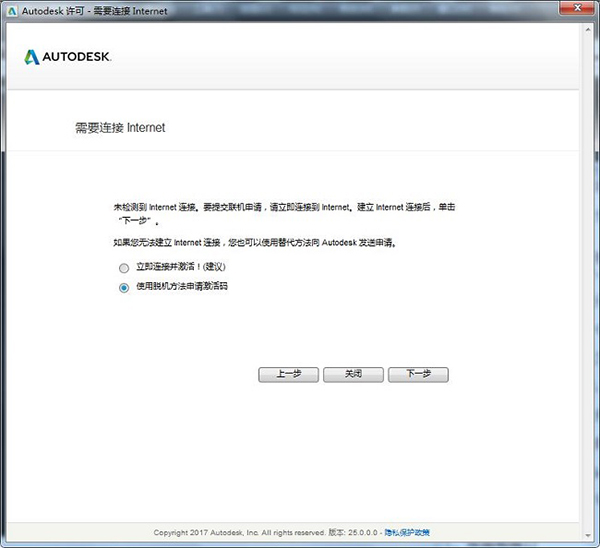Click the 如果您无法建立 Internet 连接 sentence
Image resolution: width=600 pixels, height=548 pixels.
point(254,243)
